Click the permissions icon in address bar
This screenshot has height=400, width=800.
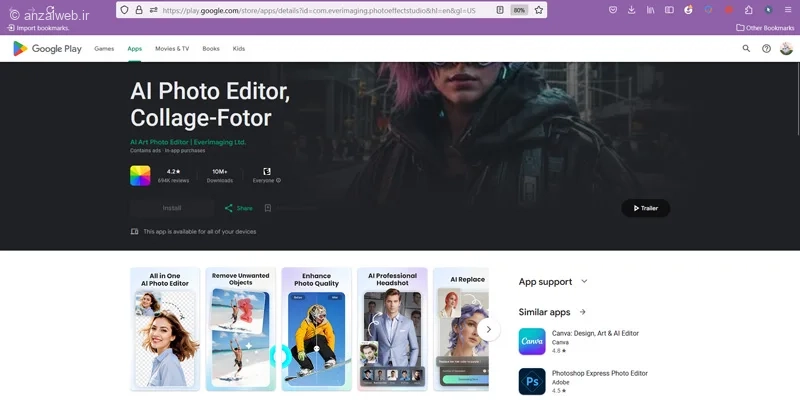pos(154,10)
